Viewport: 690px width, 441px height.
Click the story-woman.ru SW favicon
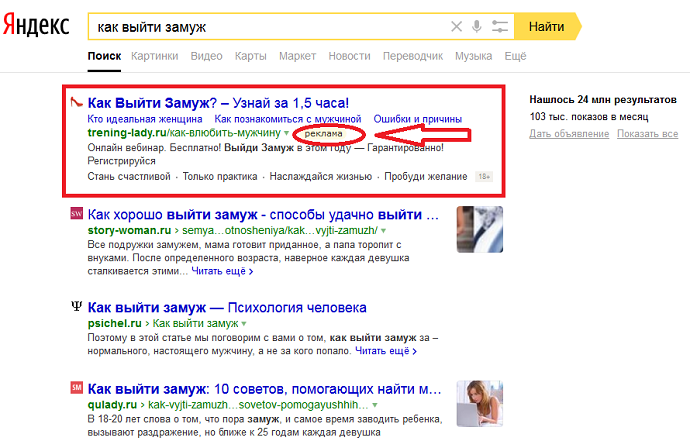click(76, 214)
